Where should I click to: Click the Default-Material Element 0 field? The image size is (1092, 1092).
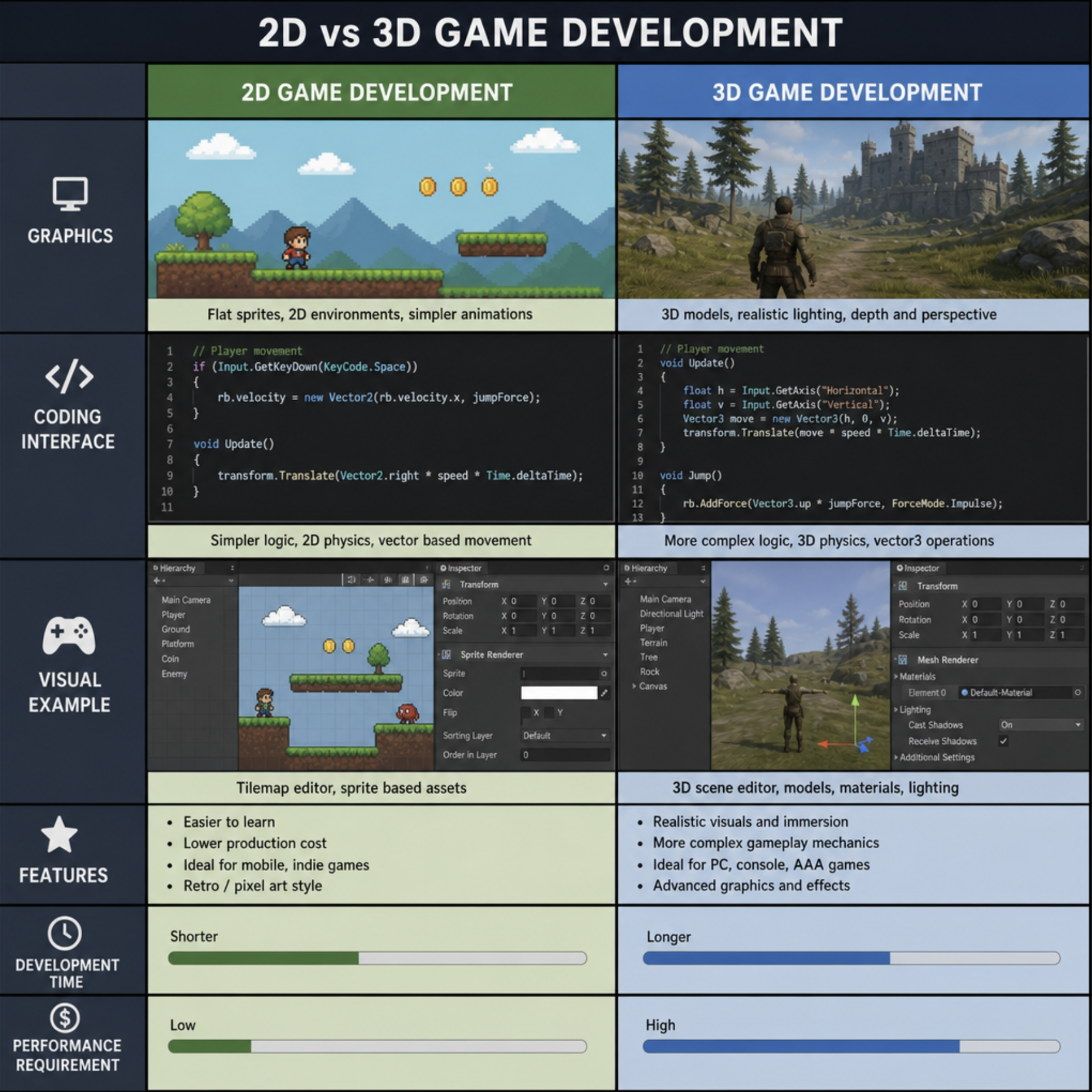tap(1020, 693)
